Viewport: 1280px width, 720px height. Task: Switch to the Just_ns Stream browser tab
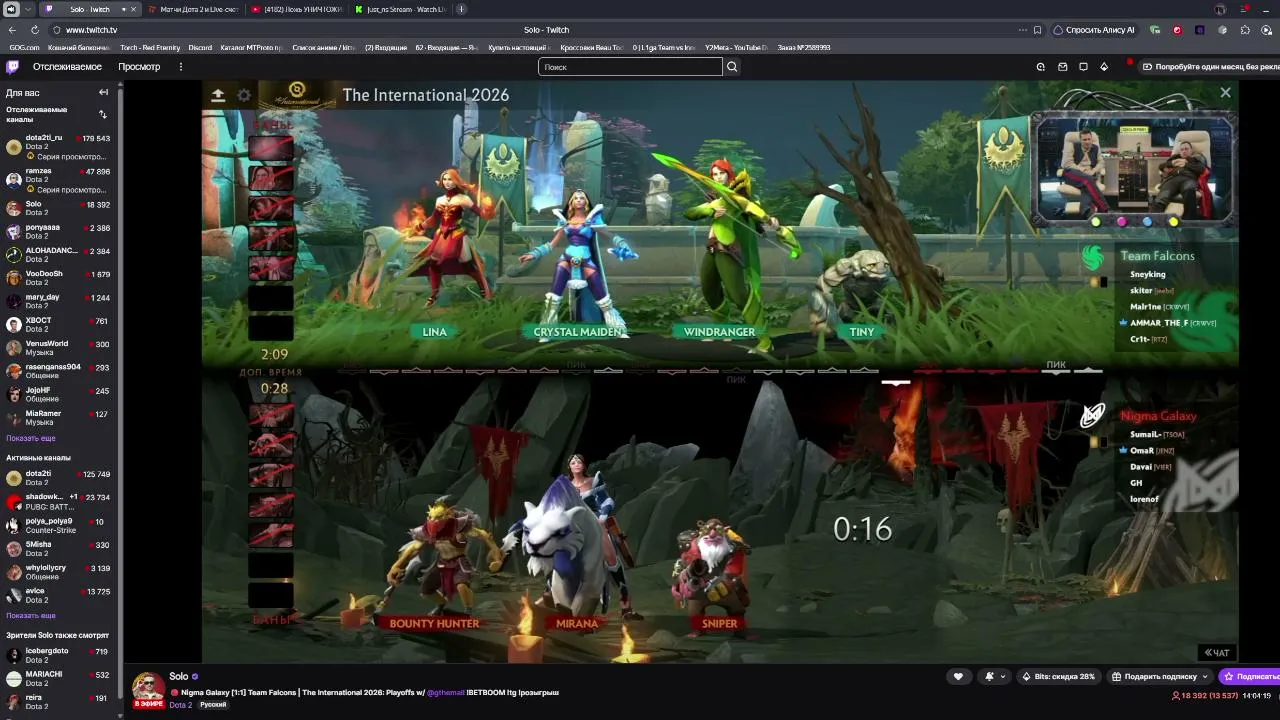[x=400, y=9]
